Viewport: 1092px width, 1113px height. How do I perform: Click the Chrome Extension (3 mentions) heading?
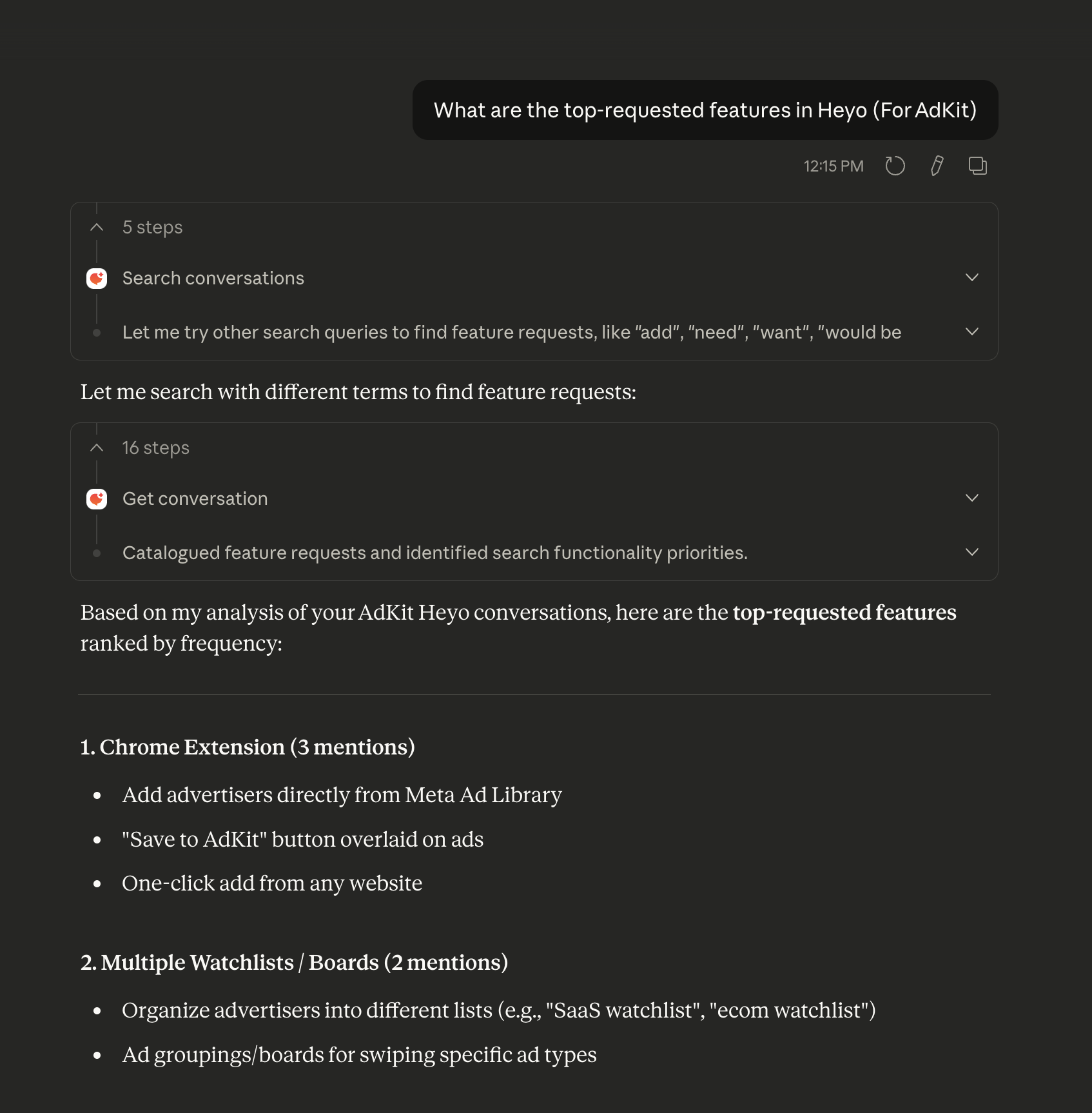click(248, 747)
